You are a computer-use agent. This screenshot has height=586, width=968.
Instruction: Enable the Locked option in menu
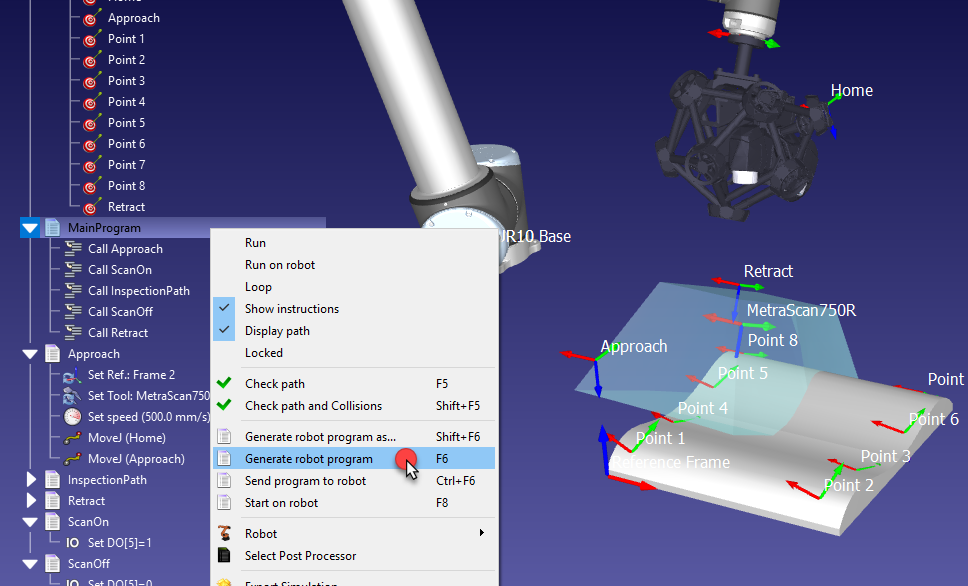(x=264, y=353)
